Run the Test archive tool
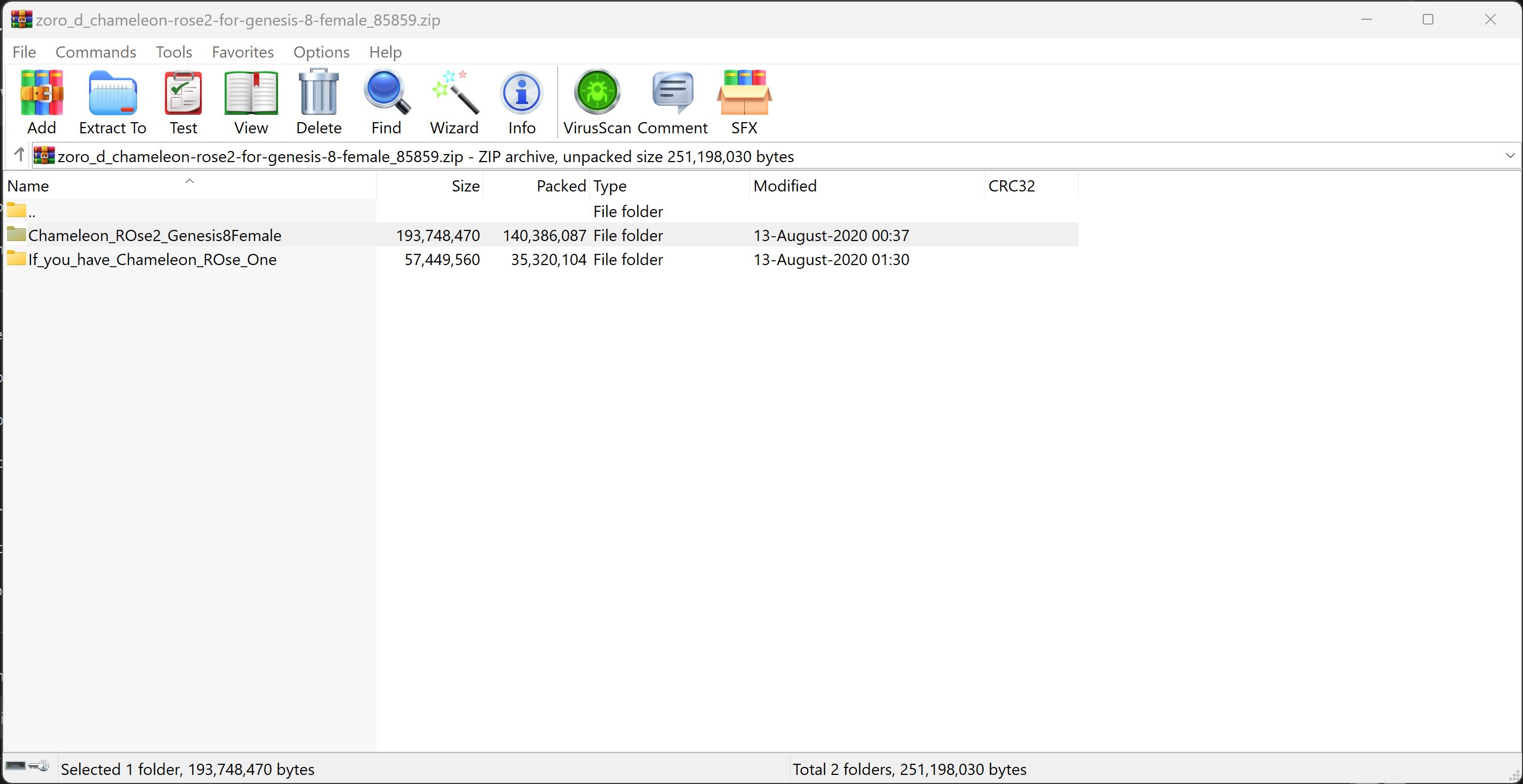The width and height of the screenshot is (1523, 784). coord(184,102)
